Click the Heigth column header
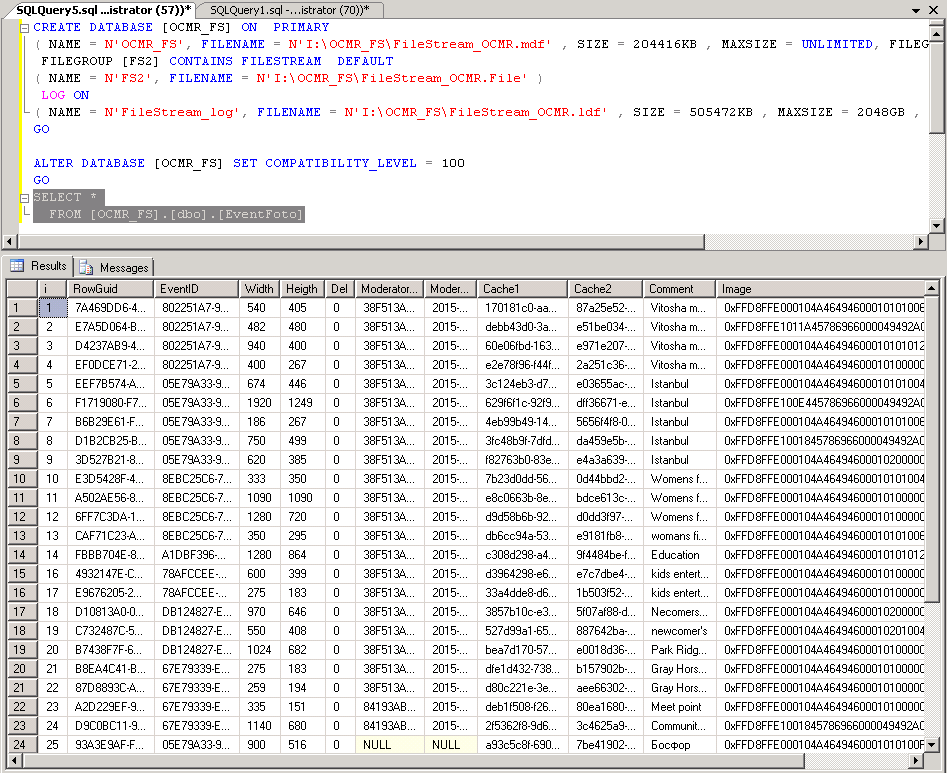947x773 pixels. 302,289
